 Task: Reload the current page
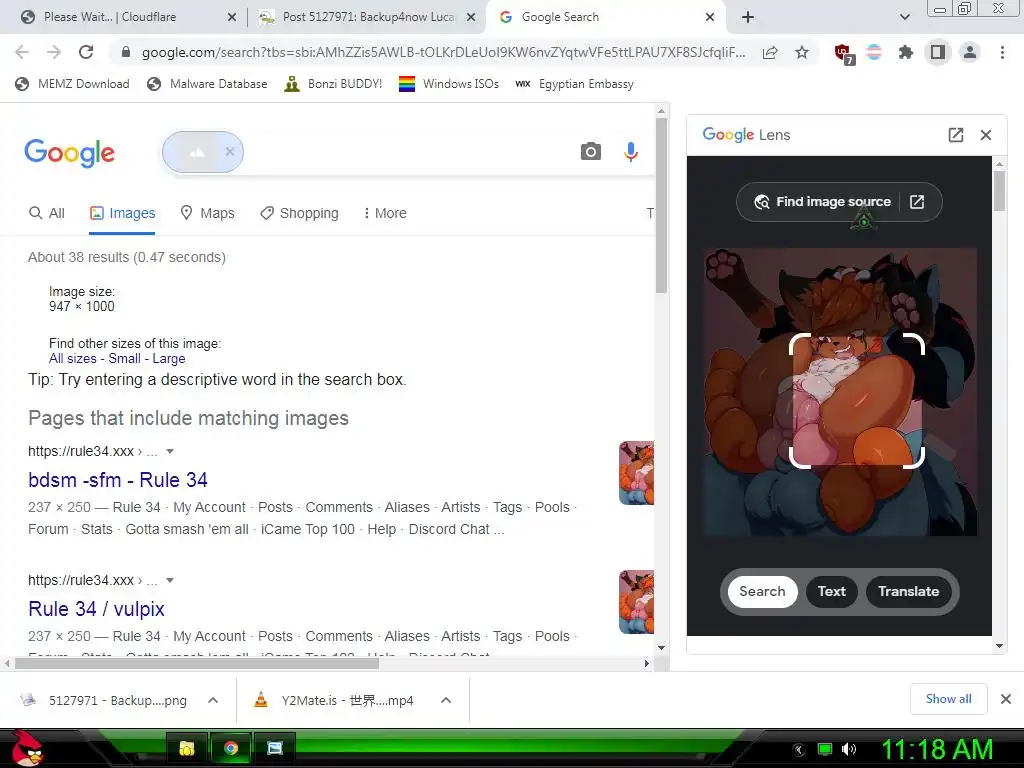[86, 52]
